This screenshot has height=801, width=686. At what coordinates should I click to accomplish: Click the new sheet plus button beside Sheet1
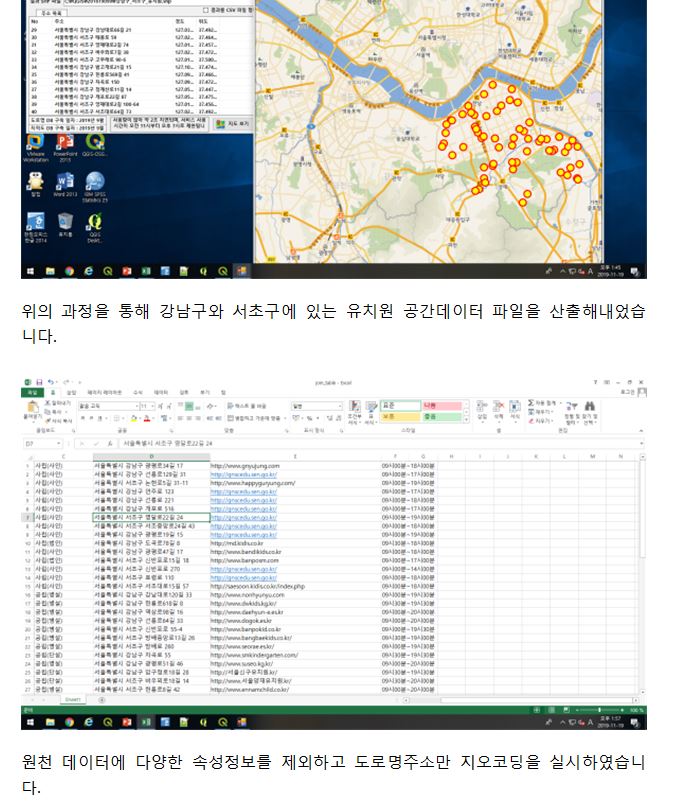pos(102,700)
